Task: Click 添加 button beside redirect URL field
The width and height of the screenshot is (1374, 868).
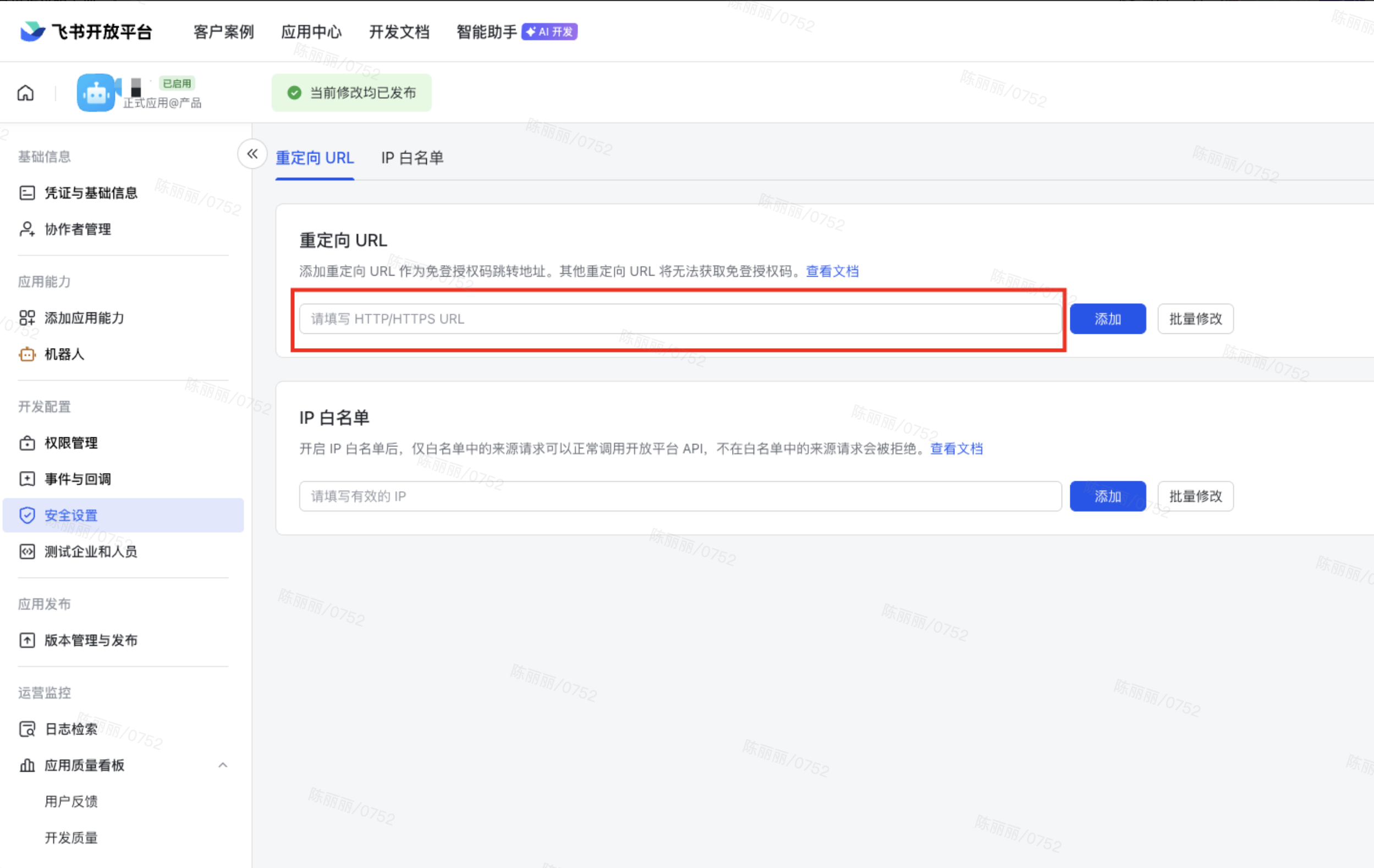Action: tap(1107, 319)
